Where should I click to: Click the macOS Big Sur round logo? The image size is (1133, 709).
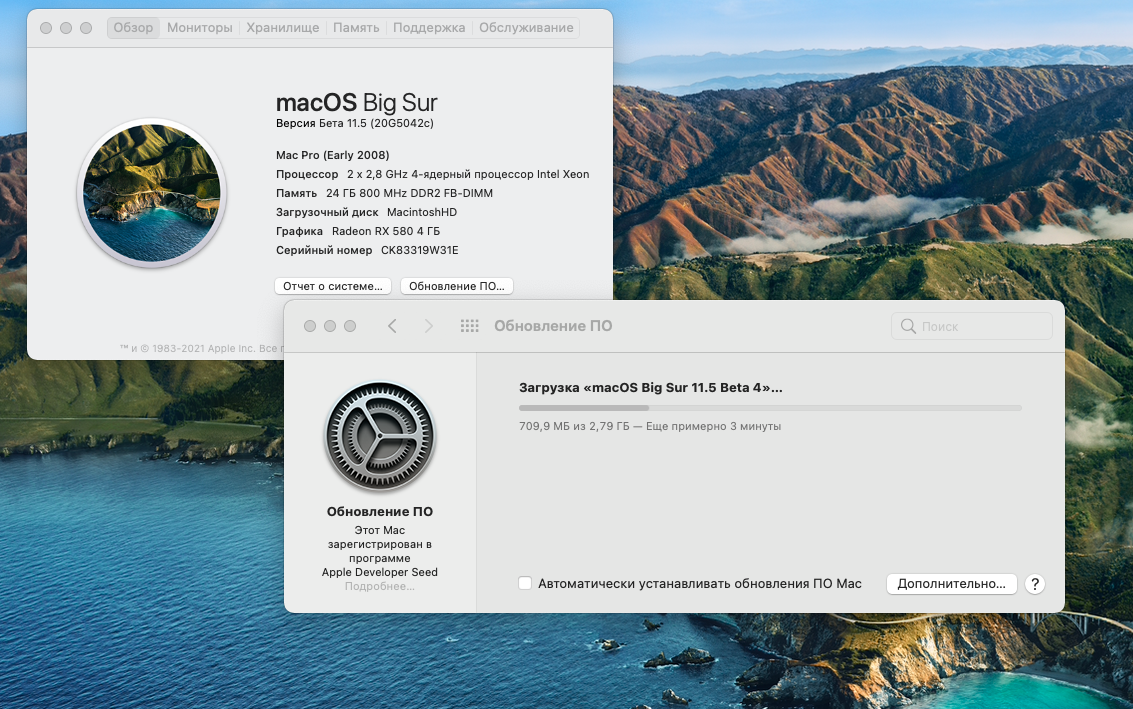(x=152, y=193)
